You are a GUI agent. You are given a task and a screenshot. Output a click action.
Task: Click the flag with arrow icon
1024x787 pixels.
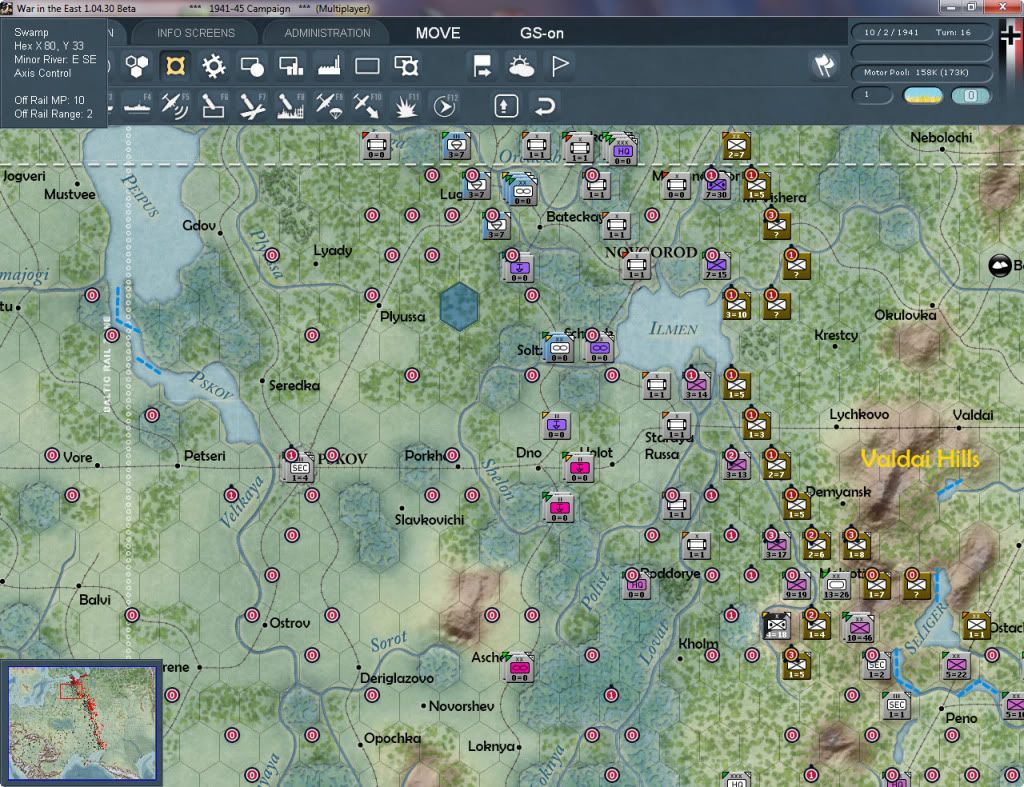(x=482, y=66)
